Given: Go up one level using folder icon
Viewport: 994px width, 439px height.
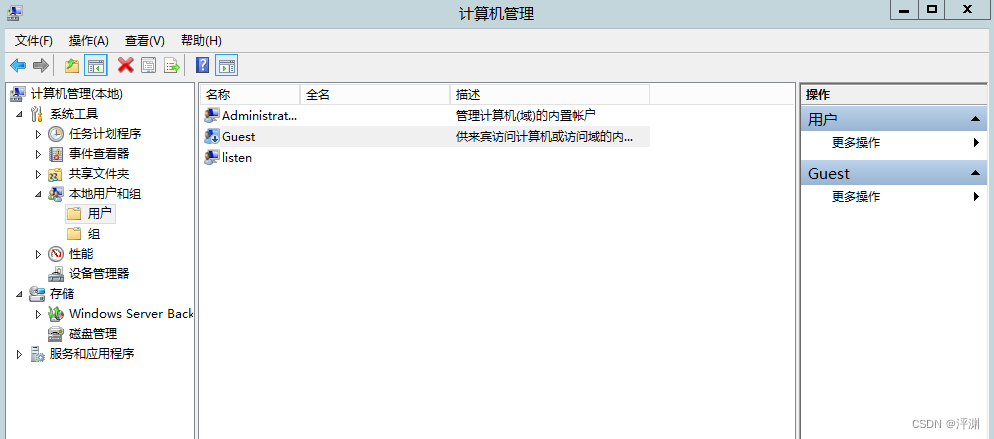Looking at the screenshot, I should click(x=72, y=65).
